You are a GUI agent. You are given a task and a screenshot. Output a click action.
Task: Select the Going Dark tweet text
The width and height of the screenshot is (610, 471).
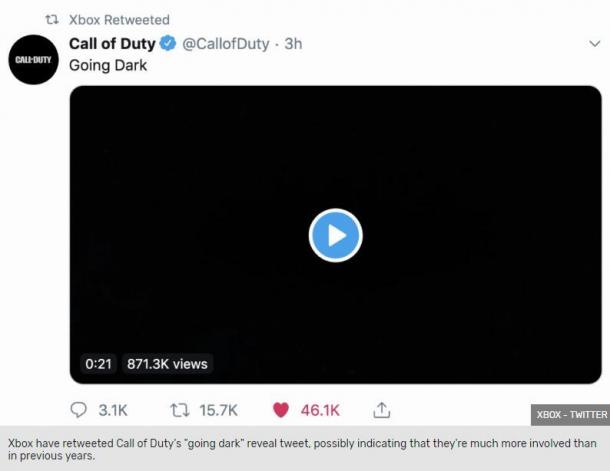108,65
